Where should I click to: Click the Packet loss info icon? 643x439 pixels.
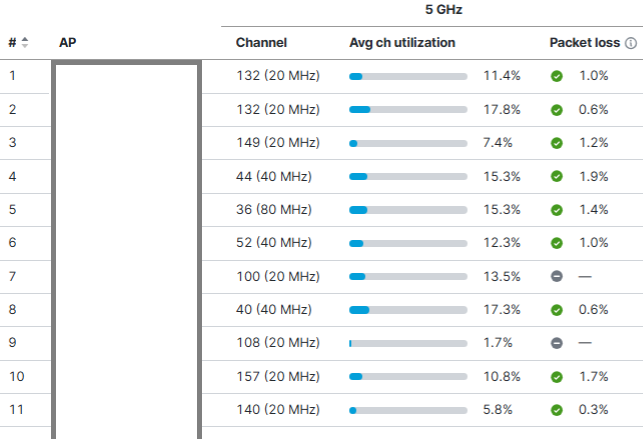(x=631, y=43)
